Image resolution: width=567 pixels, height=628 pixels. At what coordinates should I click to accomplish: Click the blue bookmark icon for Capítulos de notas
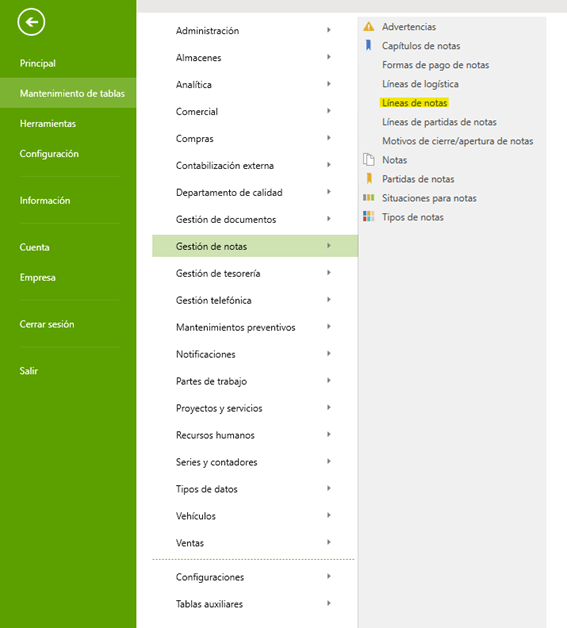pos(368,46)
